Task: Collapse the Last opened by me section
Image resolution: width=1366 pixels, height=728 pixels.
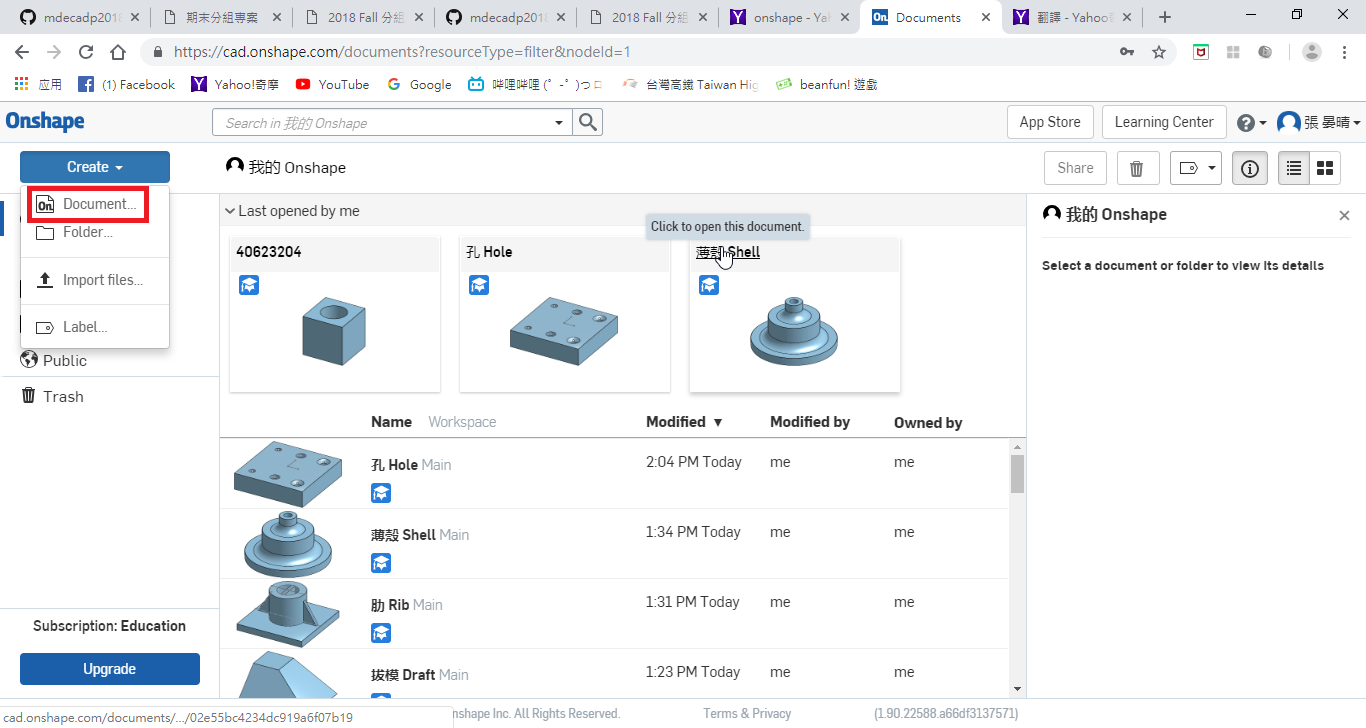Action: (x=231, y=211)
